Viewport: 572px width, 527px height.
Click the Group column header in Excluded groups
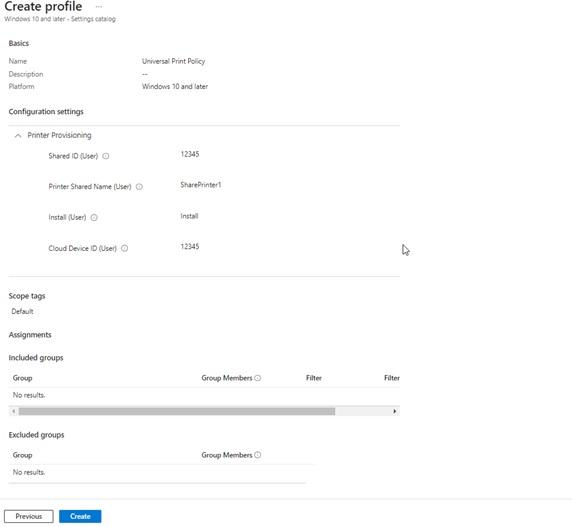click(23, 455)
